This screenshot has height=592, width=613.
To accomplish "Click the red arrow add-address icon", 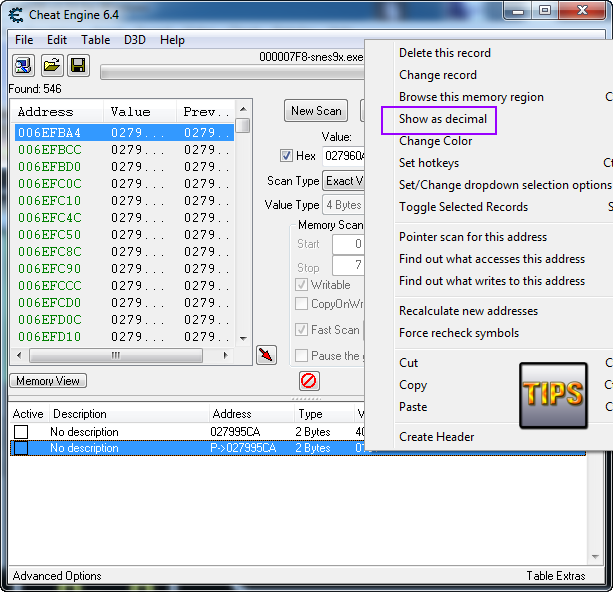I will pos(266,355).
